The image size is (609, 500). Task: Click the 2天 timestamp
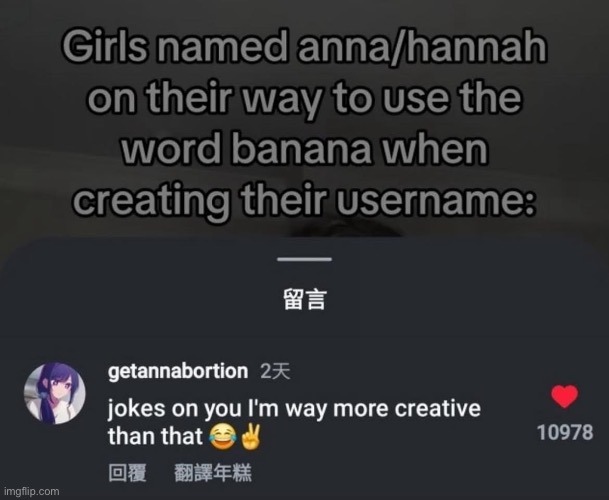(x=275, y=372)
